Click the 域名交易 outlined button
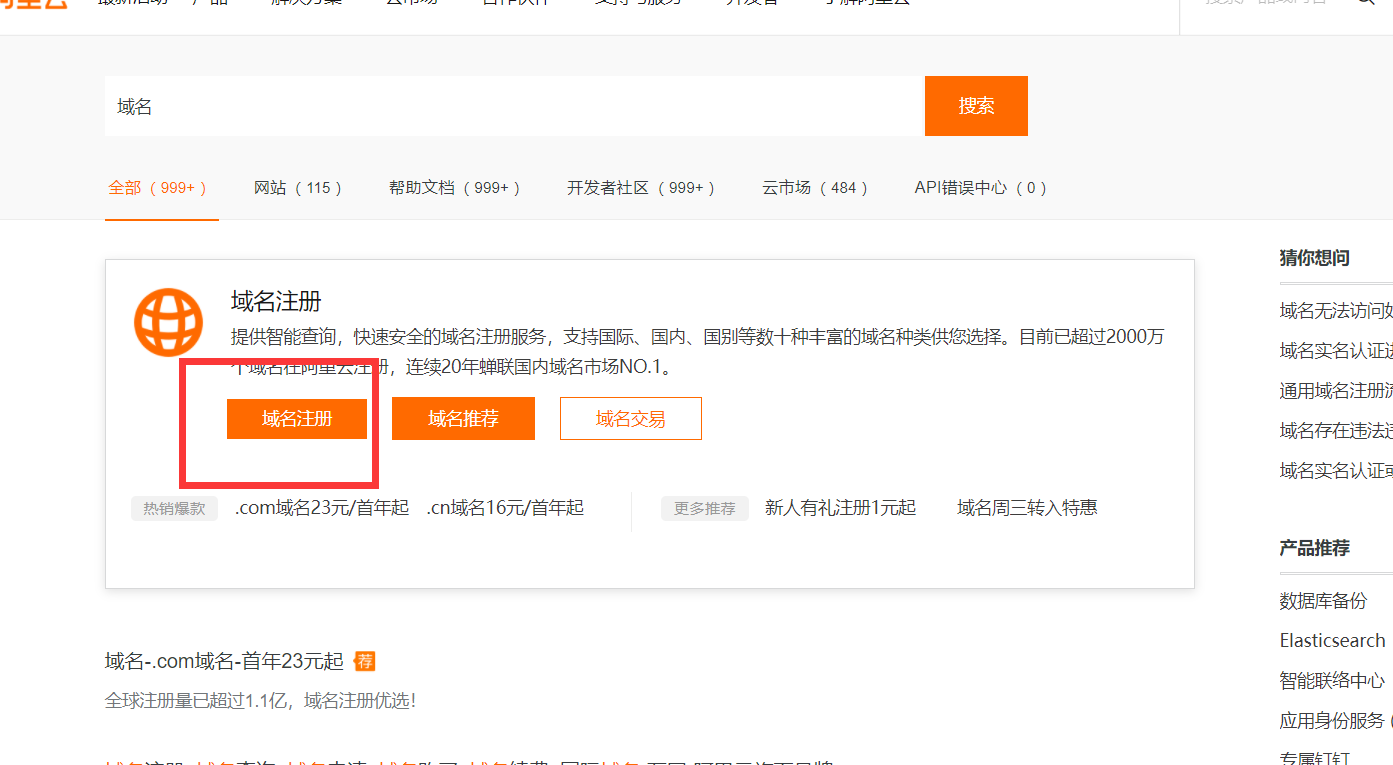Image resolution: width=1393 pixels, height=765 pixels. coord(630,418)
